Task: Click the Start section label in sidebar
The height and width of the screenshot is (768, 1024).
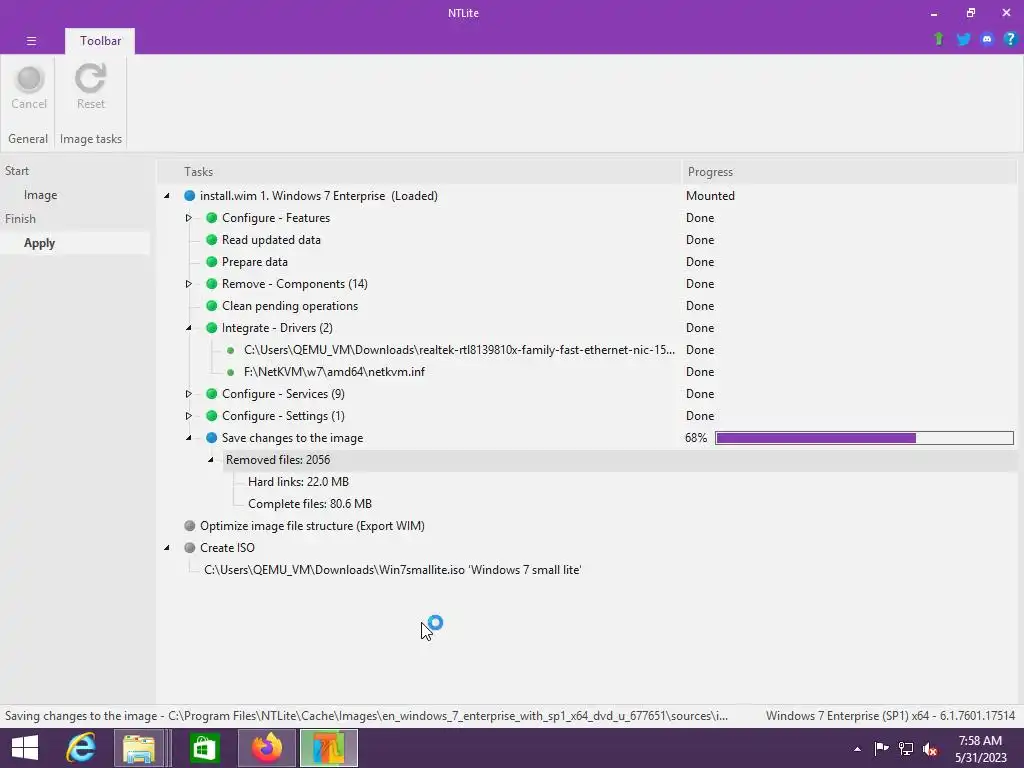Action: (17, 170)
